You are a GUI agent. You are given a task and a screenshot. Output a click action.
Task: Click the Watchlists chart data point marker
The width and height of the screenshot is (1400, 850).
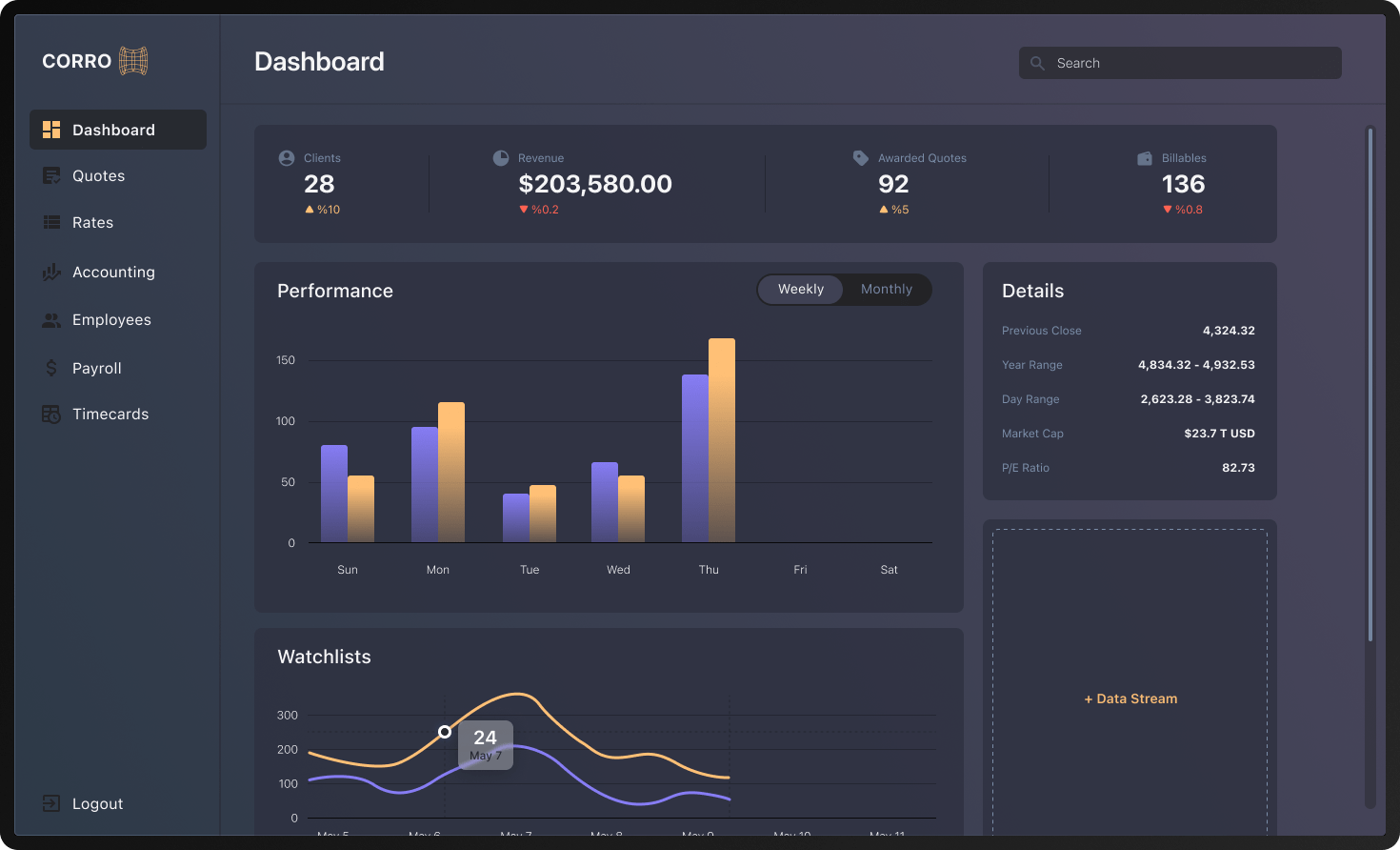click(x=445, y=732)
